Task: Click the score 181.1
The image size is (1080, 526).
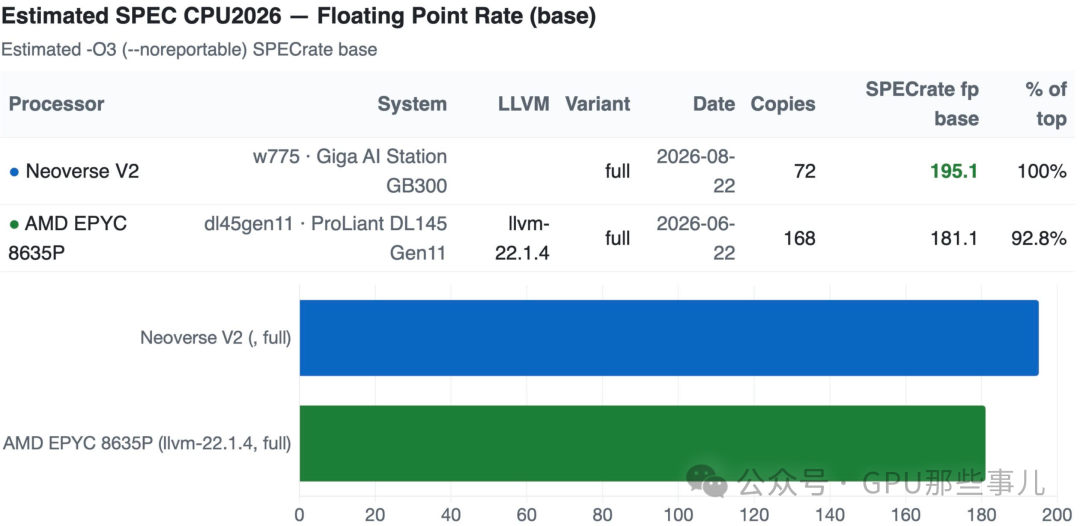Action: click(x=955, y=238)
